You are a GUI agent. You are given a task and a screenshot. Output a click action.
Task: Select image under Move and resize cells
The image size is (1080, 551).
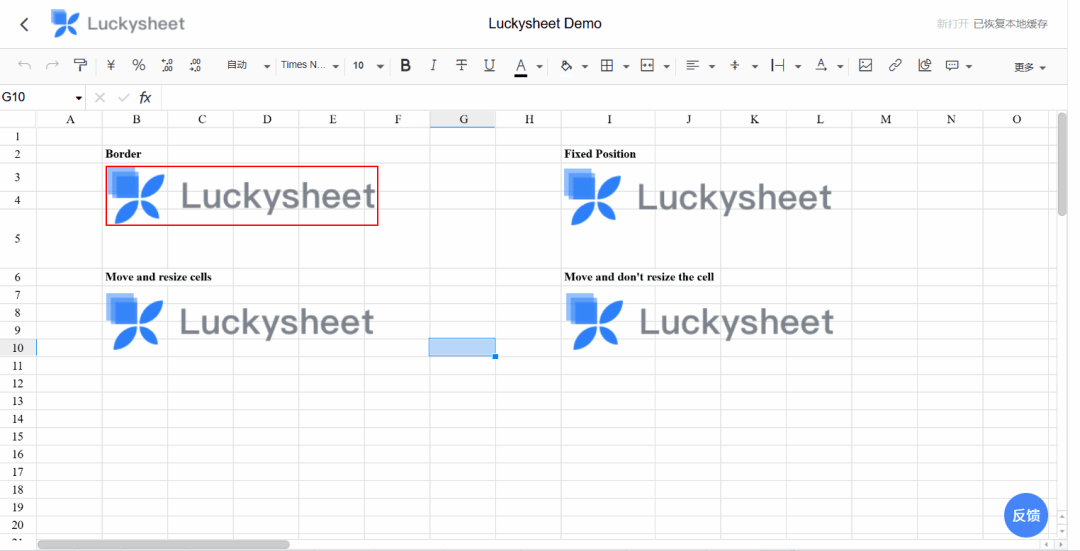pos(240,321)
